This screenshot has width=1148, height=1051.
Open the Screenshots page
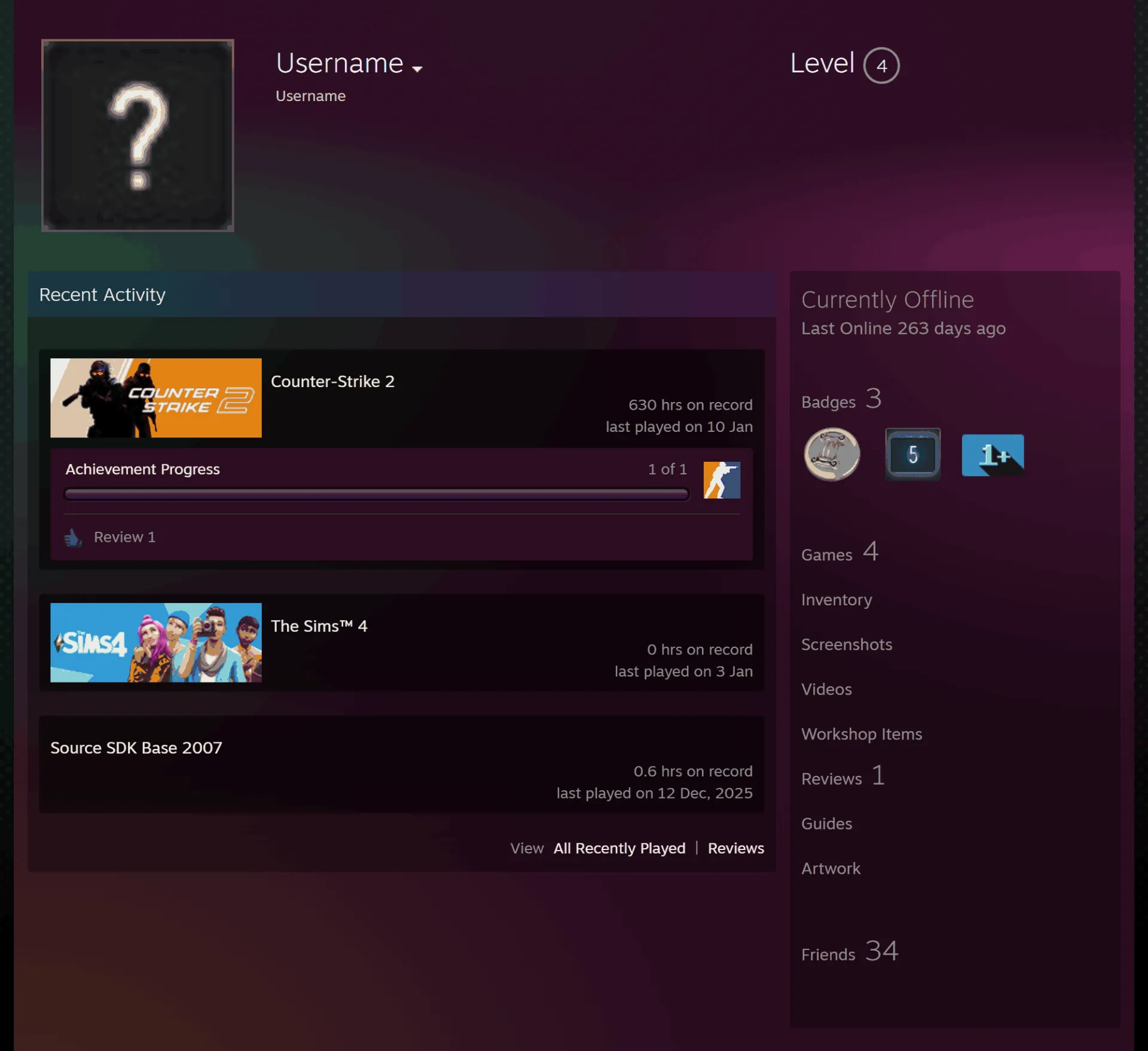click(x=847, y=644)
